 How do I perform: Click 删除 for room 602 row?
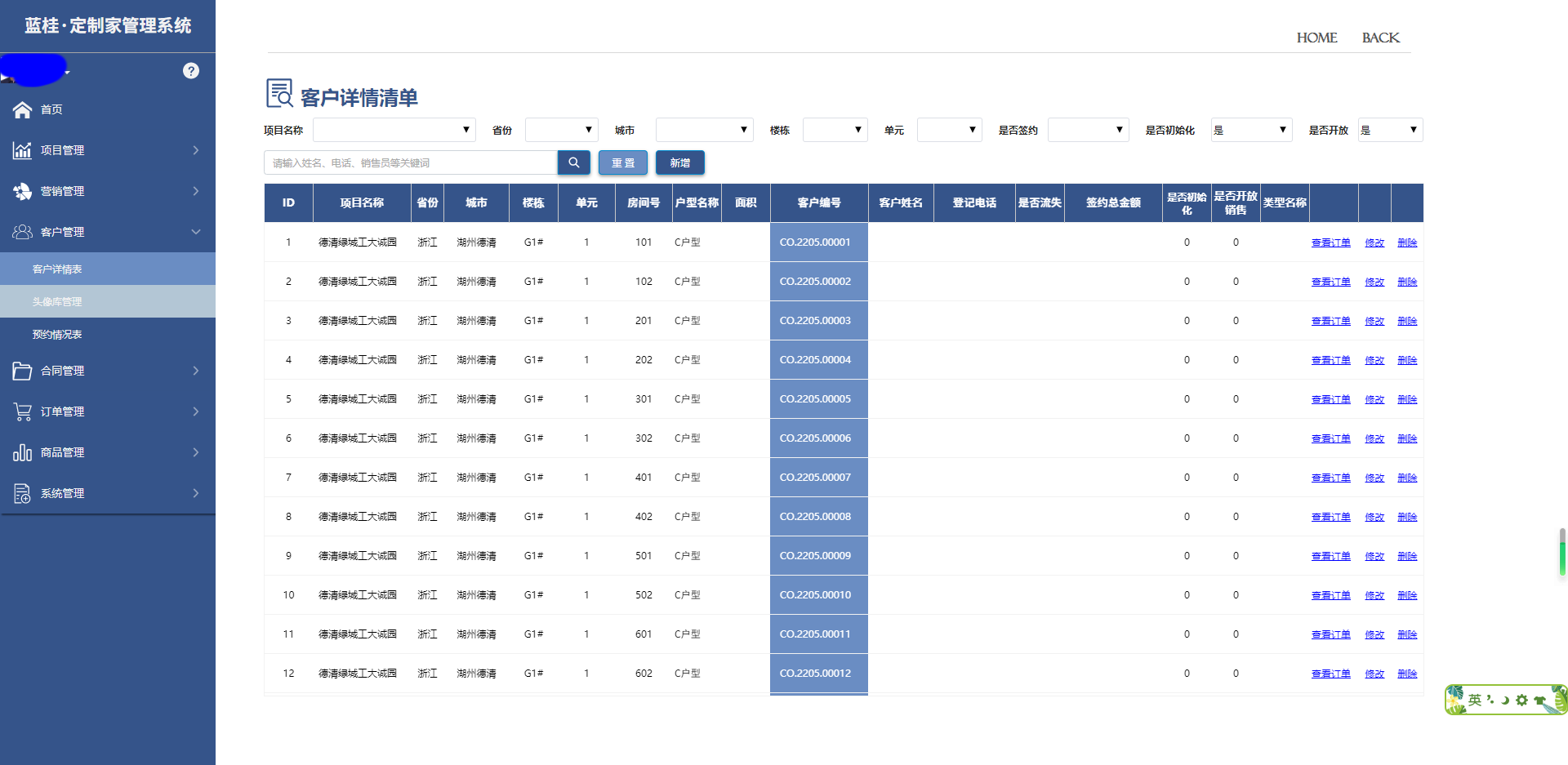click(1407, 674)
